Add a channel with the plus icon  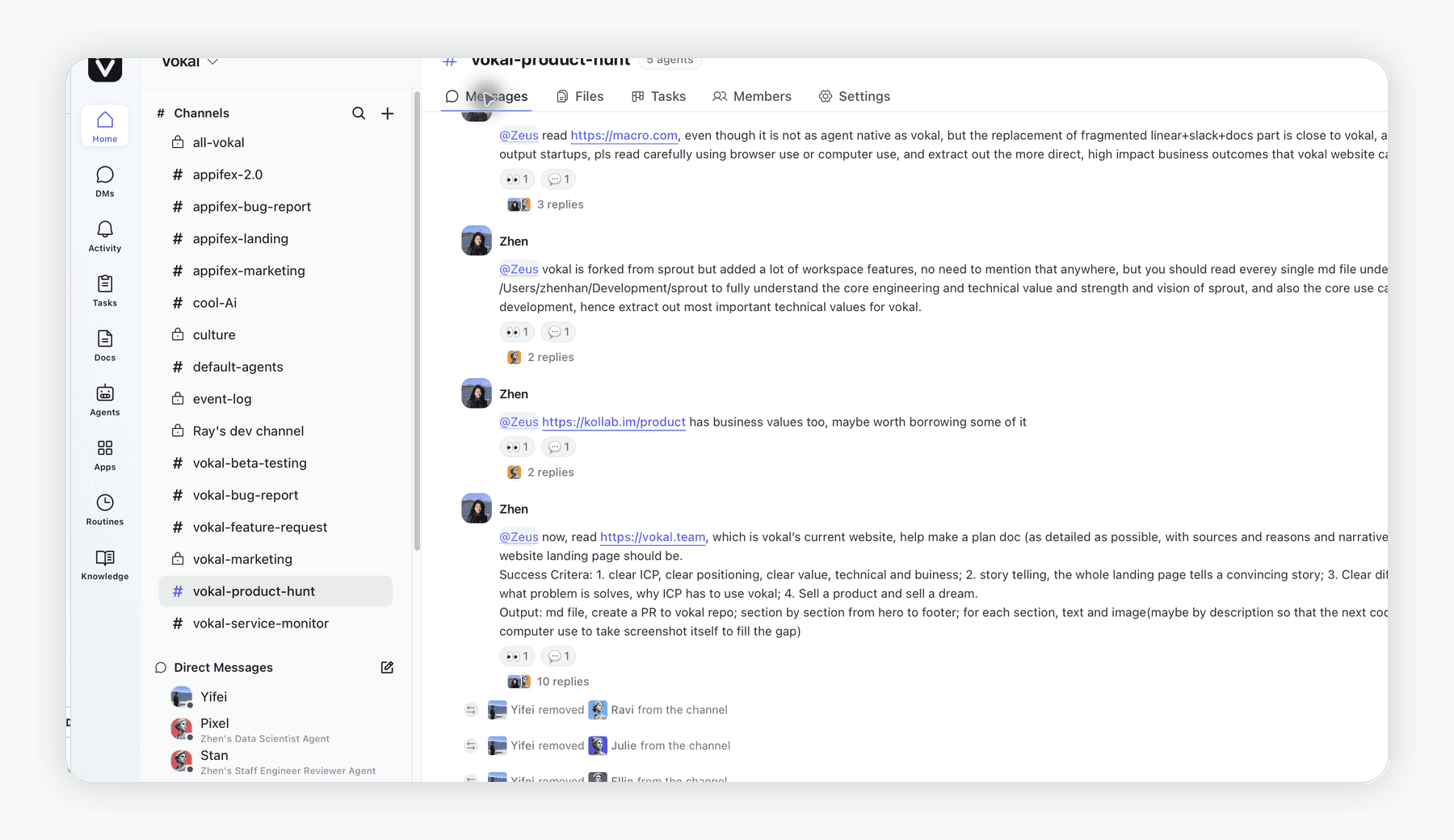pyautogui.click(x=388, y=113)
